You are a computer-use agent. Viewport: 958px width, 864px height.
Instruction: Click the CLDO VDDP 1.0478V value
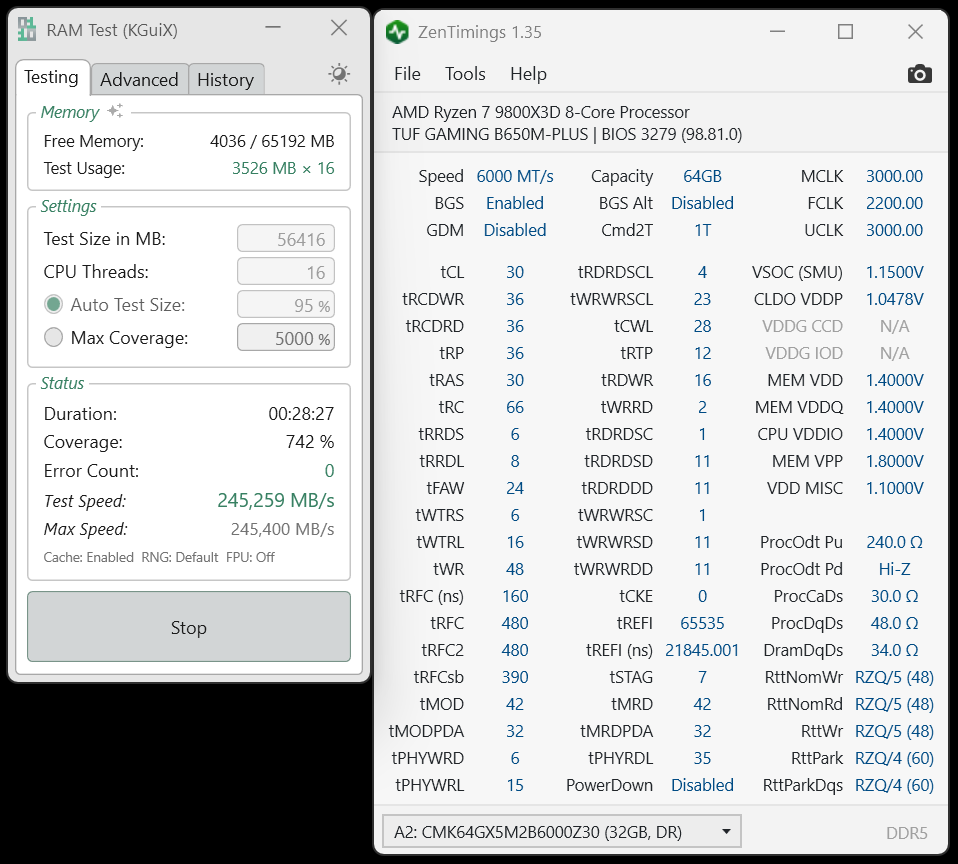pyautogui.click(x=894, y=299)
